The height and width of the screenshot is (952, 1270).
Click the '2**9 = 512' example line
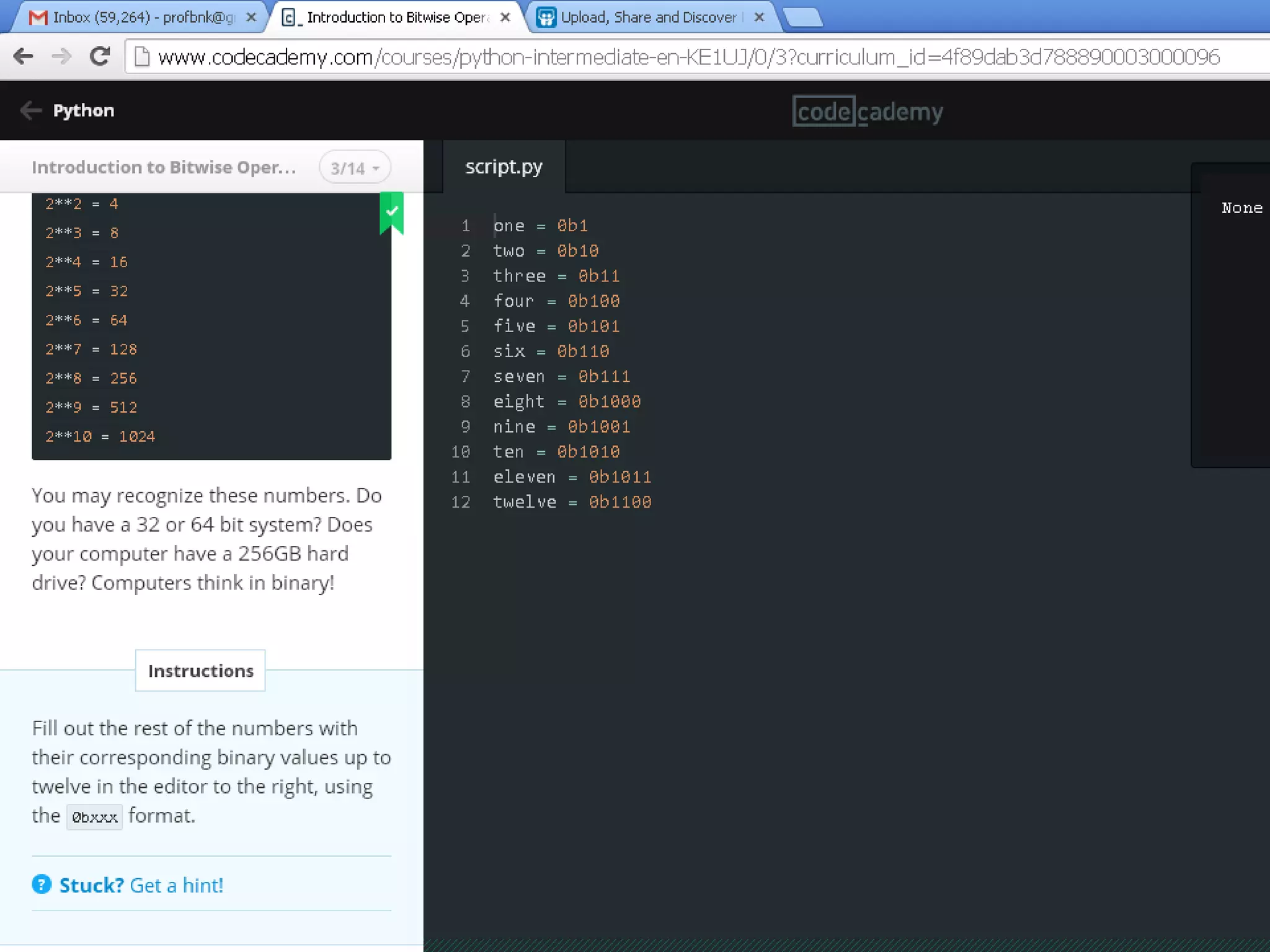[91, 408]
